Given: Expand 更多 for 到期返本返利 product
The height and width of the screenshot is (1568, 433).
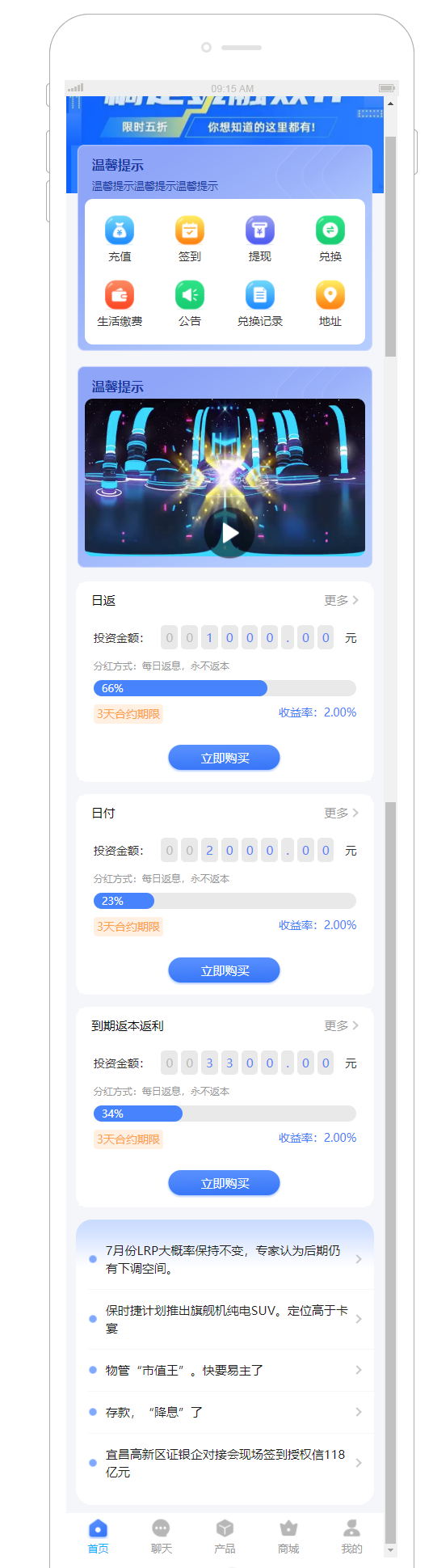Looking at the screenshot, I should pos(342,1025).
